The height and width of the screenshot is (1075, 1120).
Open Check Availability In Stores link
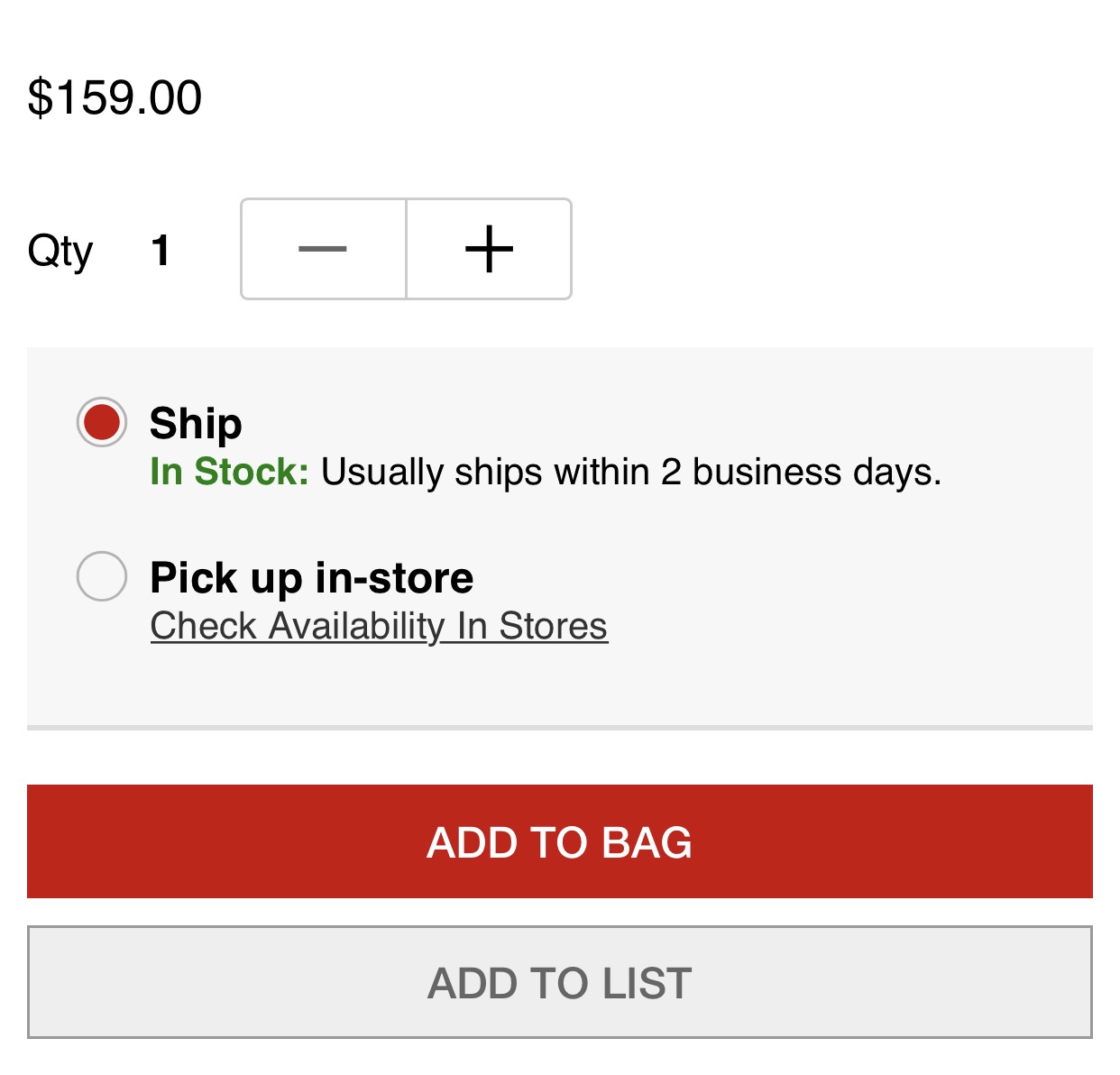379,626
